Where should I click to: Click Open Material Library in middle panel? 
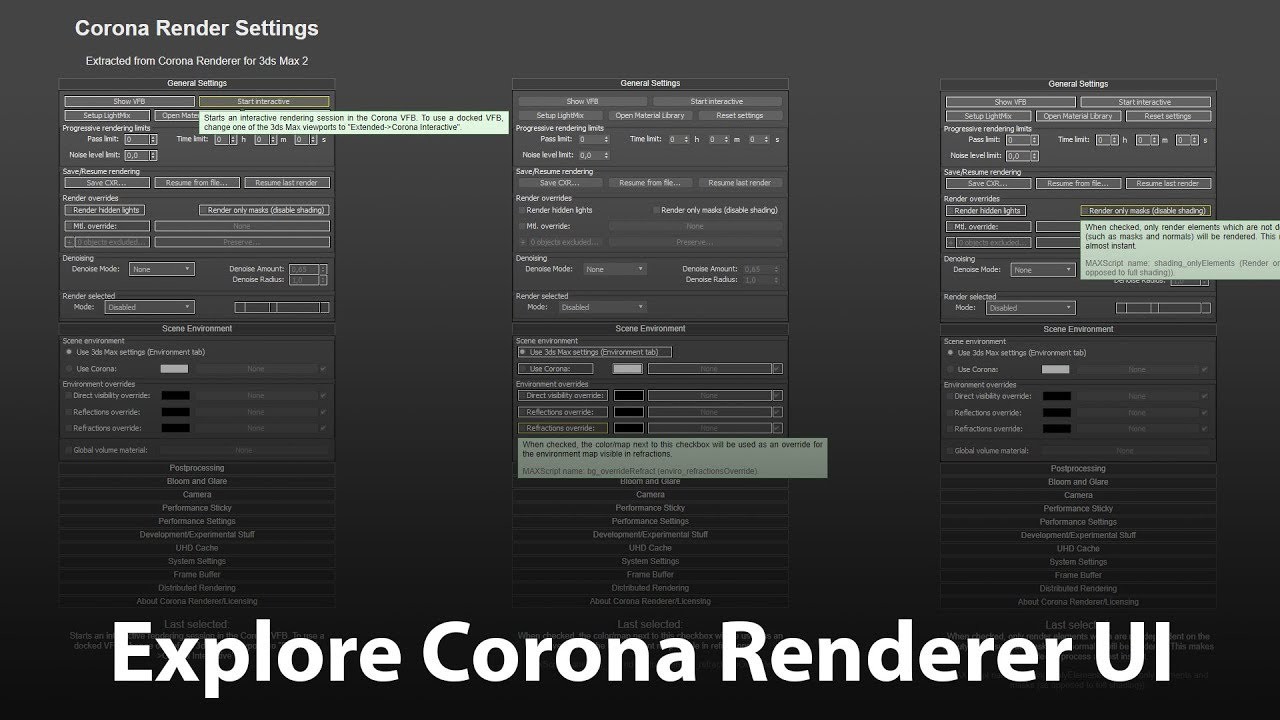coord(650,116)
